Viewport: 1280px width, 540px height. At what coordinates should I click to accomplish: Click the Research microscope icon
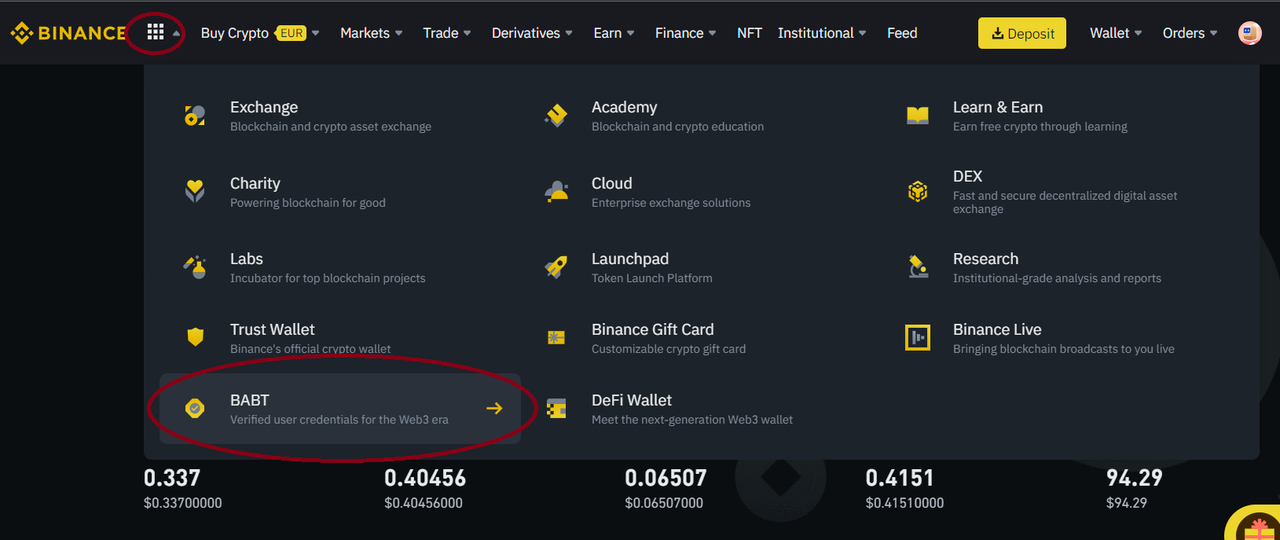[918, 267]
